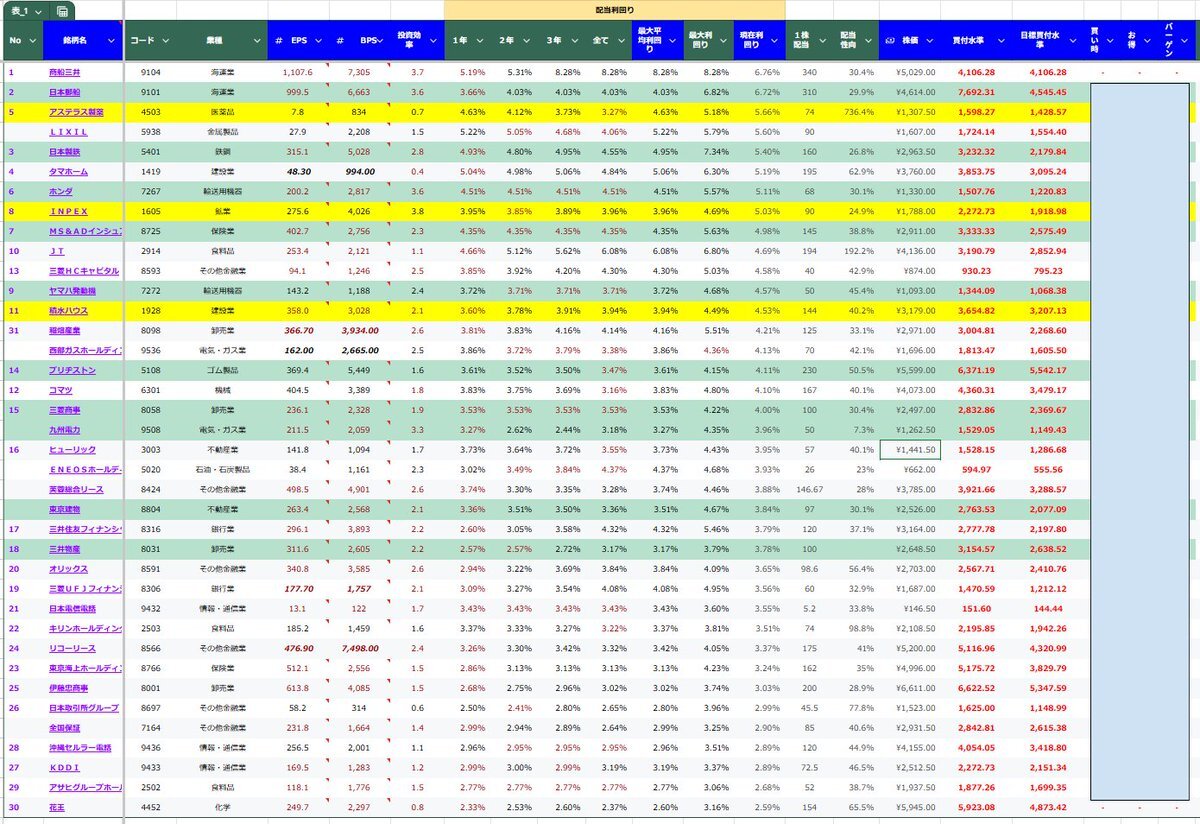
Task: Open the 最大平均利回り column dropdown arrow
Action: click(x=674, y=41)
